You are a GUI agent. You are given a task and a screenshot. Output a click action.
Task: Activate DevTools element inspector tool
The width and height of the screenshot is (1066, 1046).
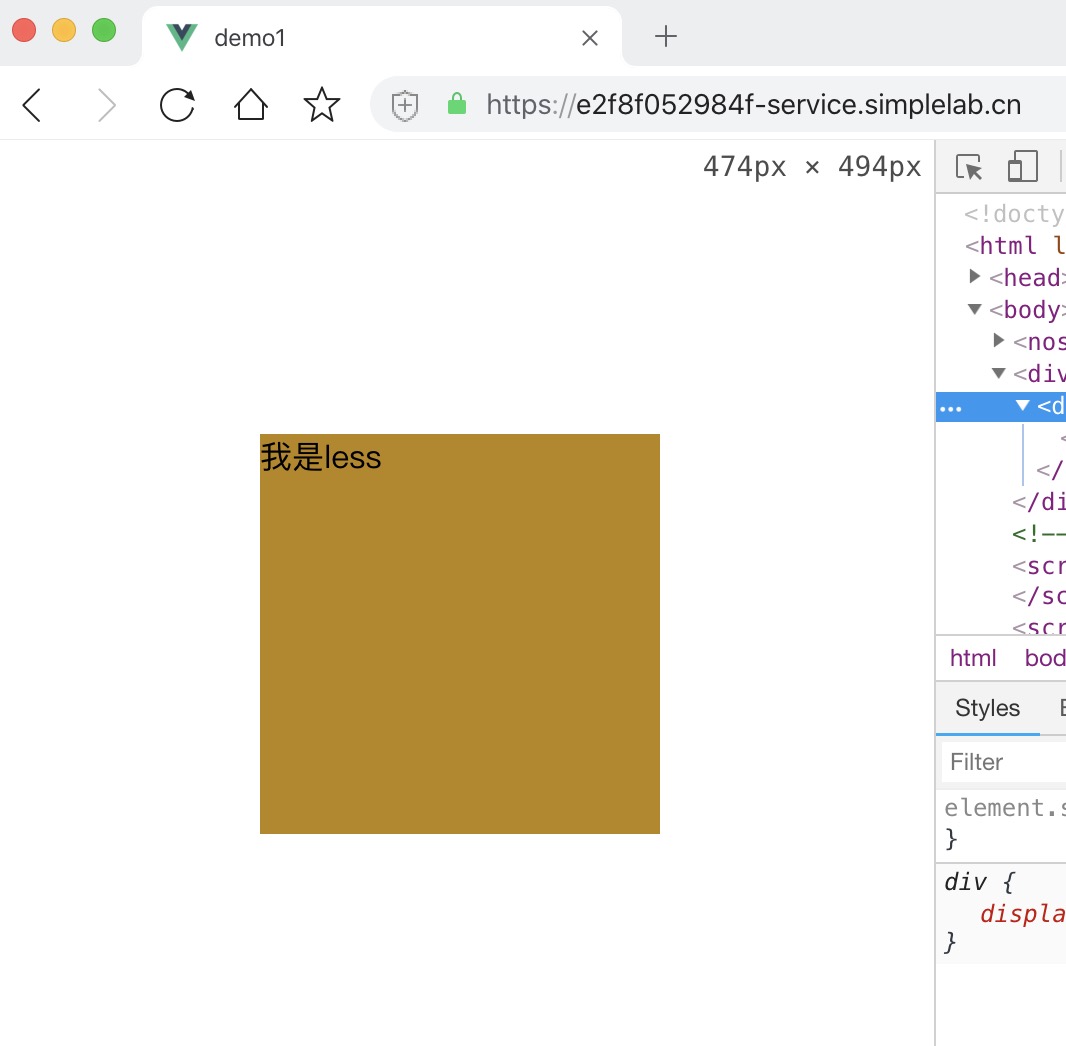pyautogui.click(x=969, y=167)
